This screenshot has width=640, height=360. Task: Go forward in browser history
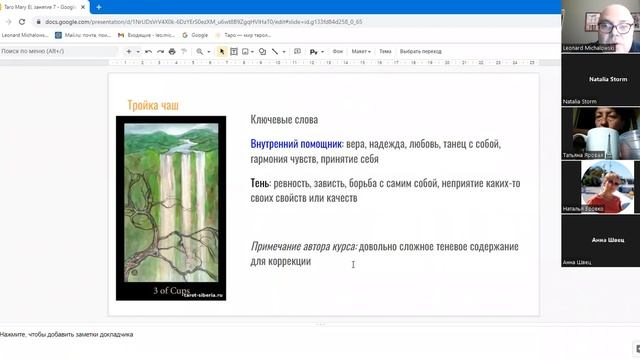coord(9,22)
